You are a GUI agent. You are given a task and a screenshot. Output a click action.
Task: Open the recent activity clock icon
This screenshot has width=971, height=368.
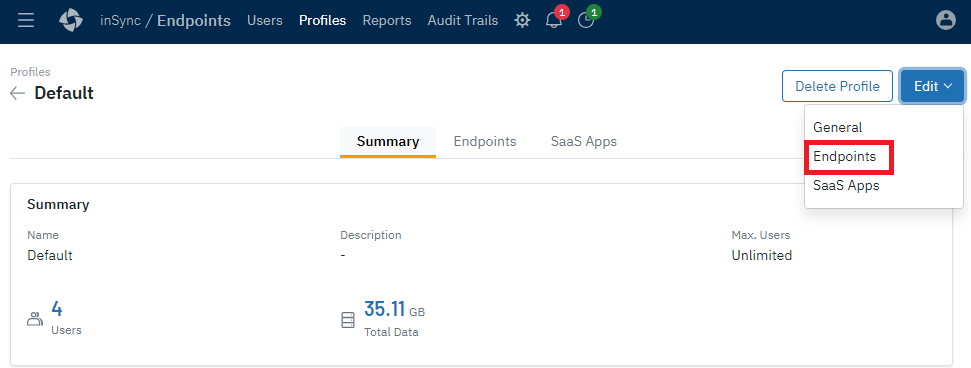click(x=585, y=20)
